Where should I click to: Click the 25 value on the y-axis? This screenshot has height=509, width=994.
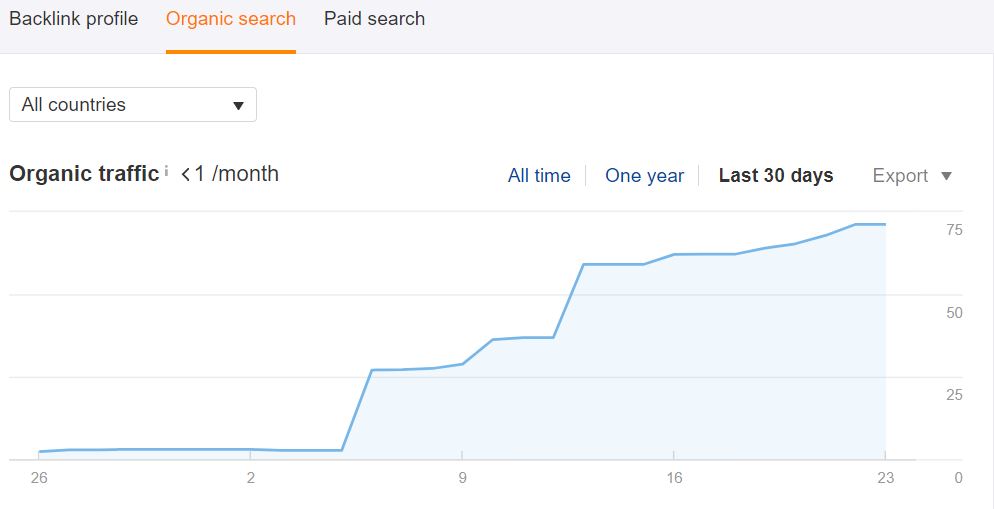click(x=954, y=395)
